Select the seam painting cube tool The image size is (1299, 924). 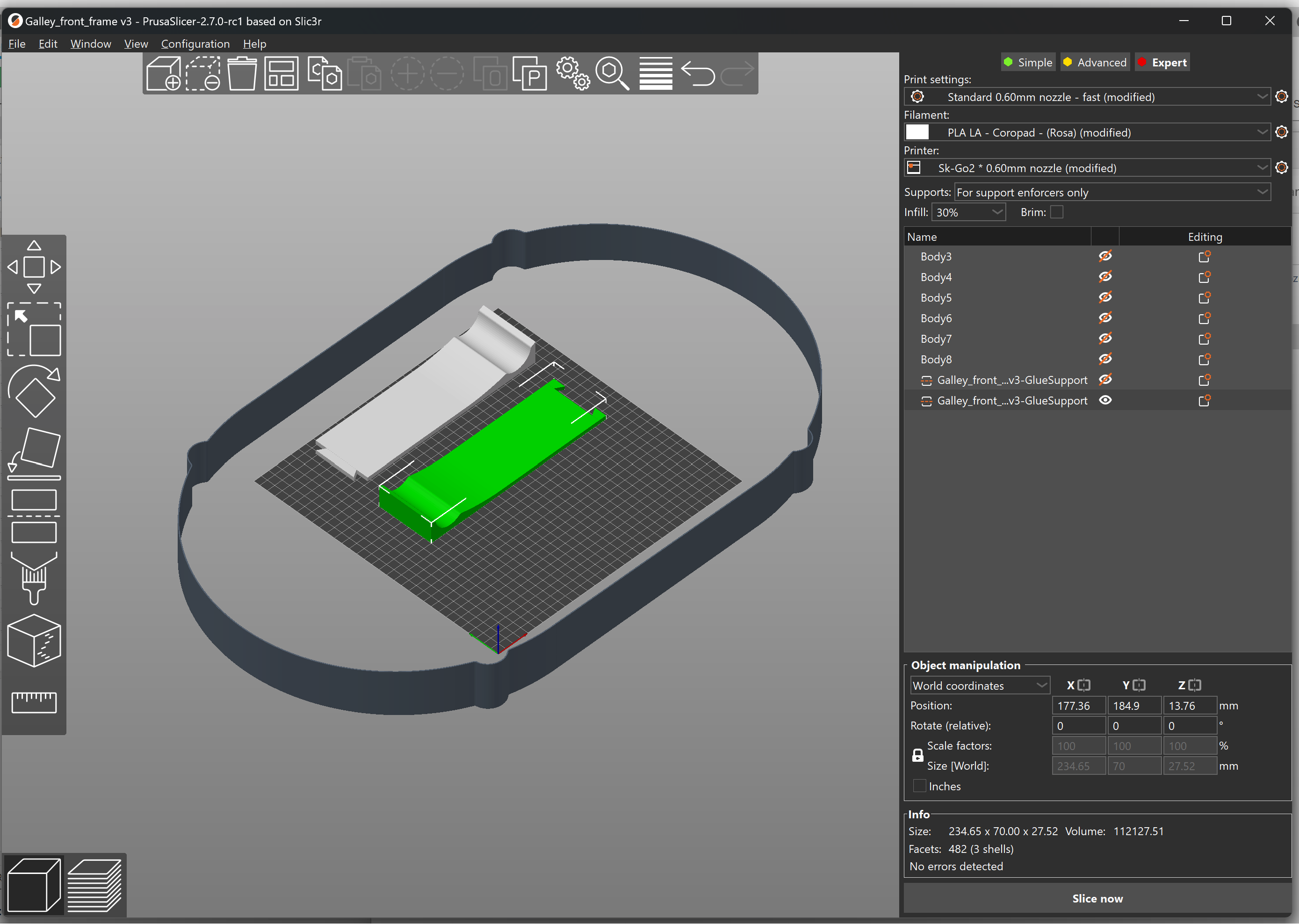(x=34, y=641)
